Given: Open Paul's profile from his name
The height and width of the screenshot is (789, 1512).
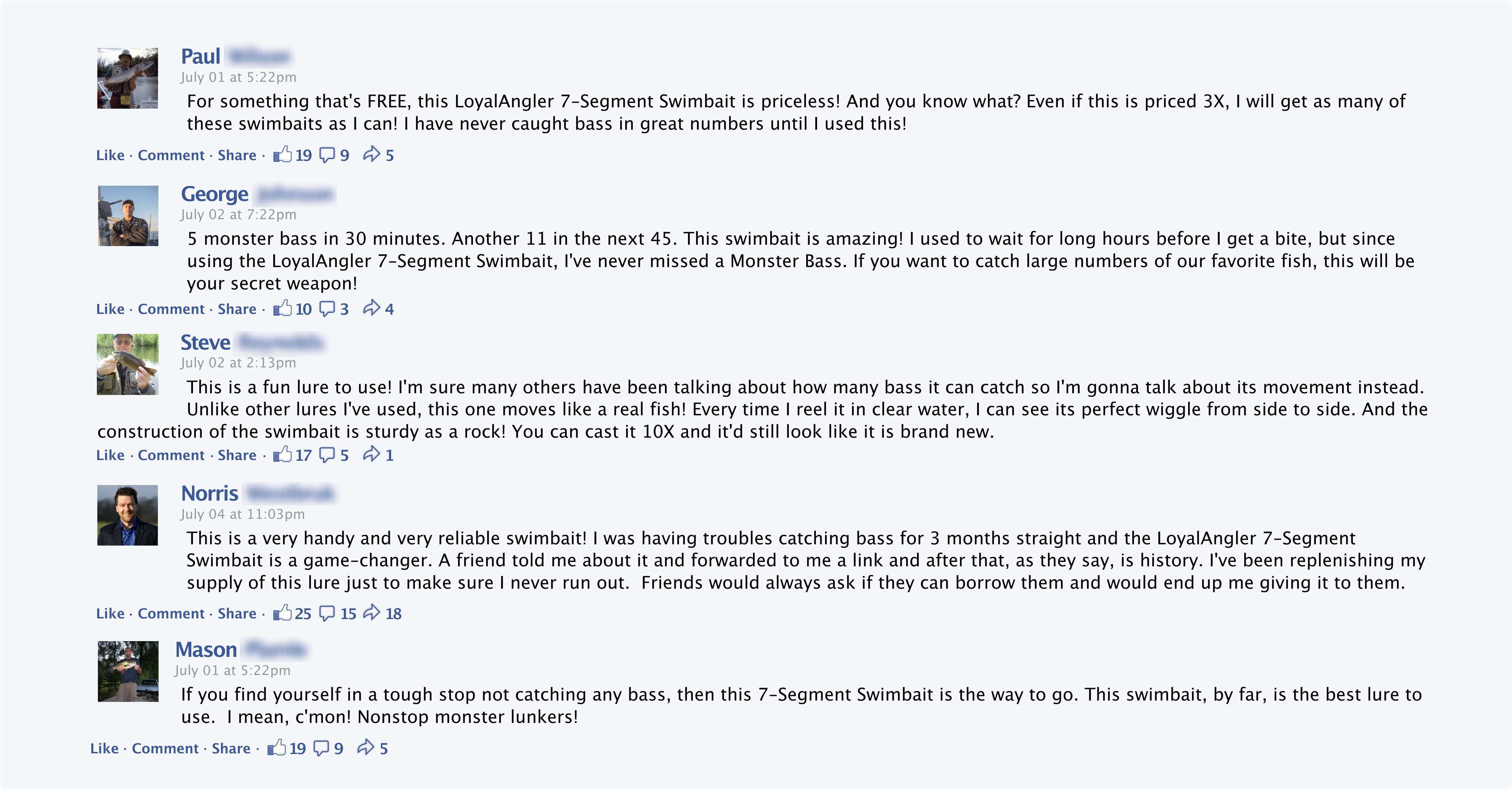Looking at the screenshot, I should point(201,57).
